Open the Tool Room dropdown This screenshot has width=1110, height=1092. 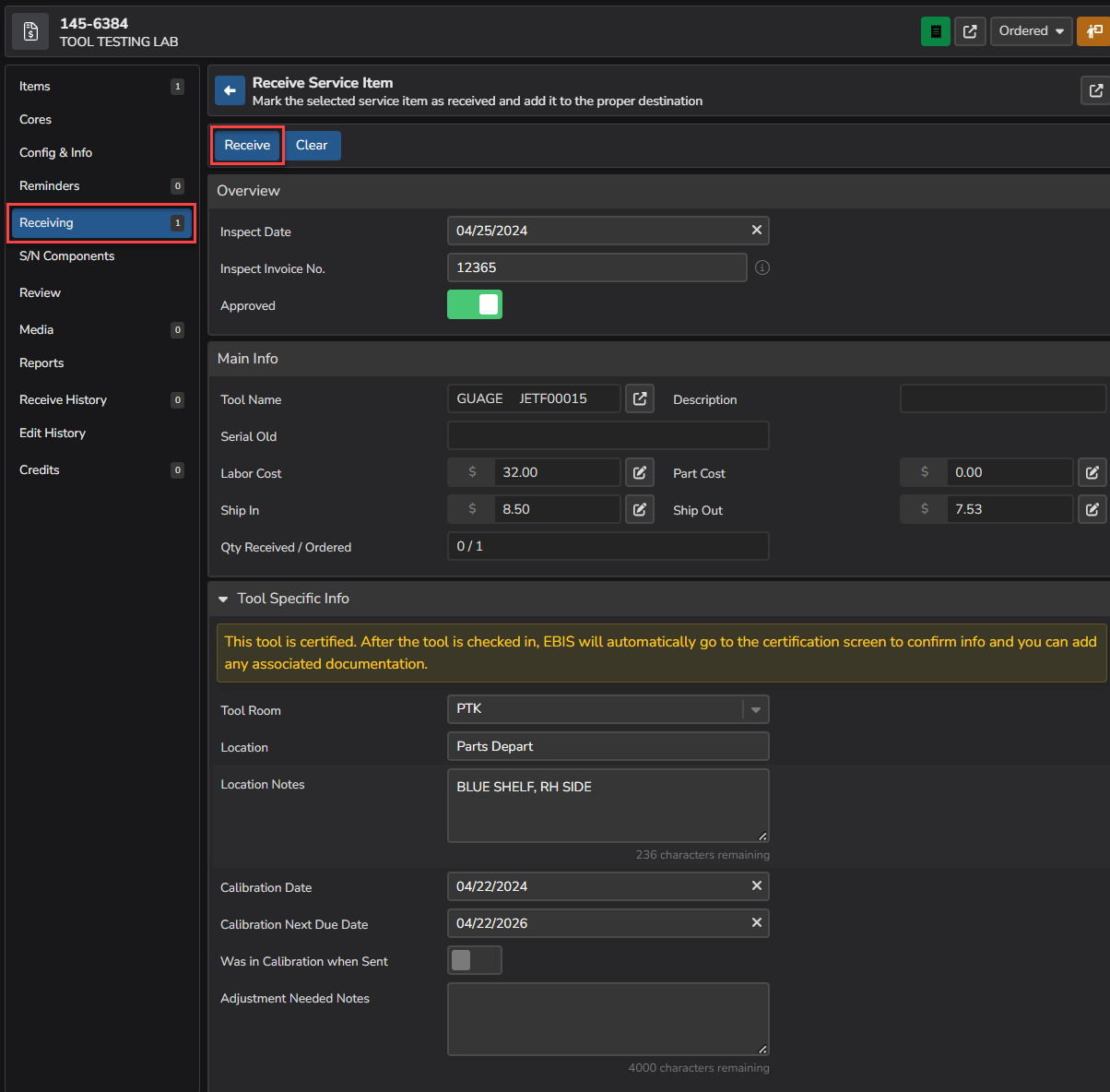pos(755,709)
